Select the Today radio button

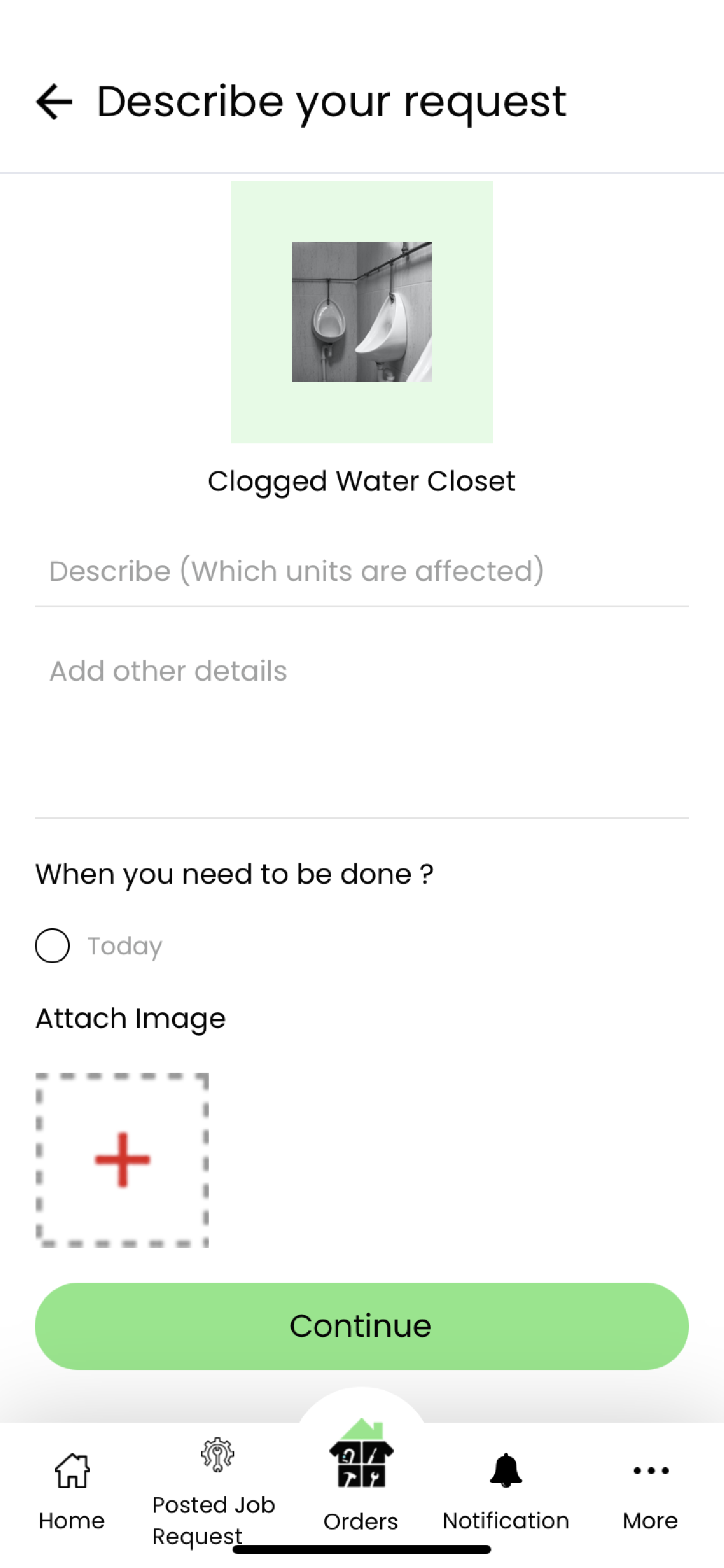click(52, 946)
